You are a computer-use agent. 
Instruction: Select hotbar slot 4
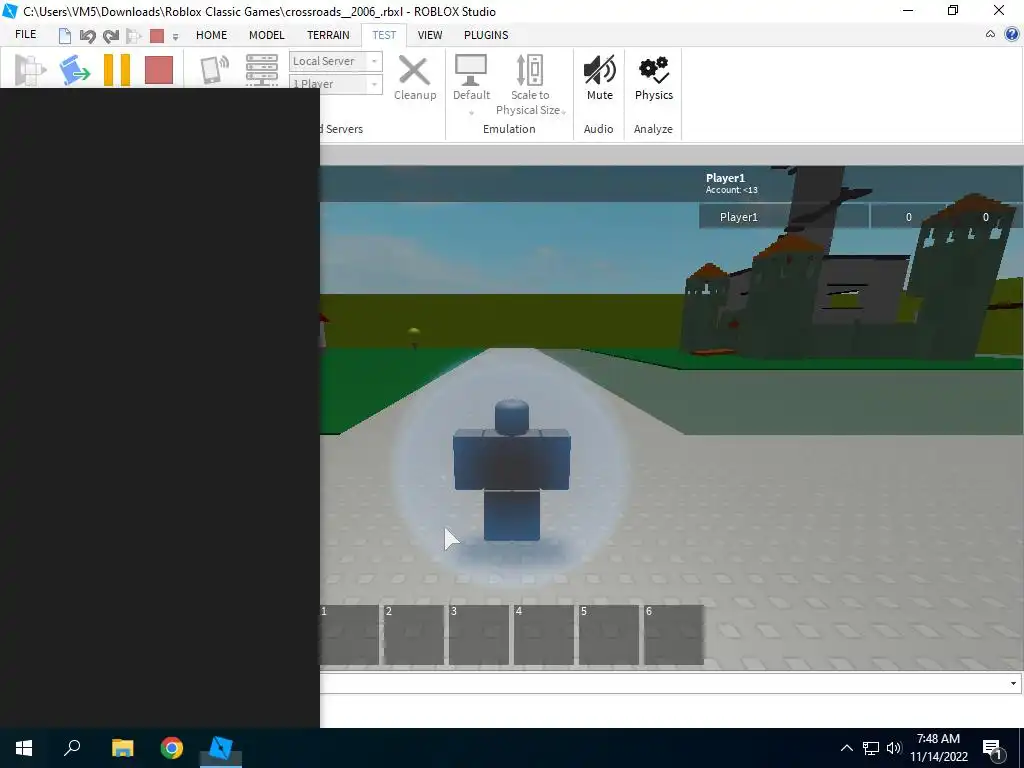(544, 635)
